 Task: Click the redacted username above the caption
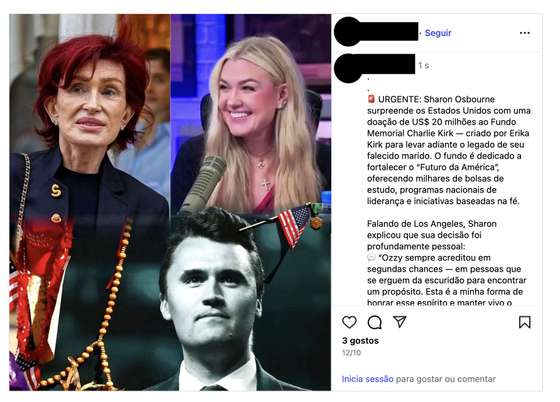point(388,64)
